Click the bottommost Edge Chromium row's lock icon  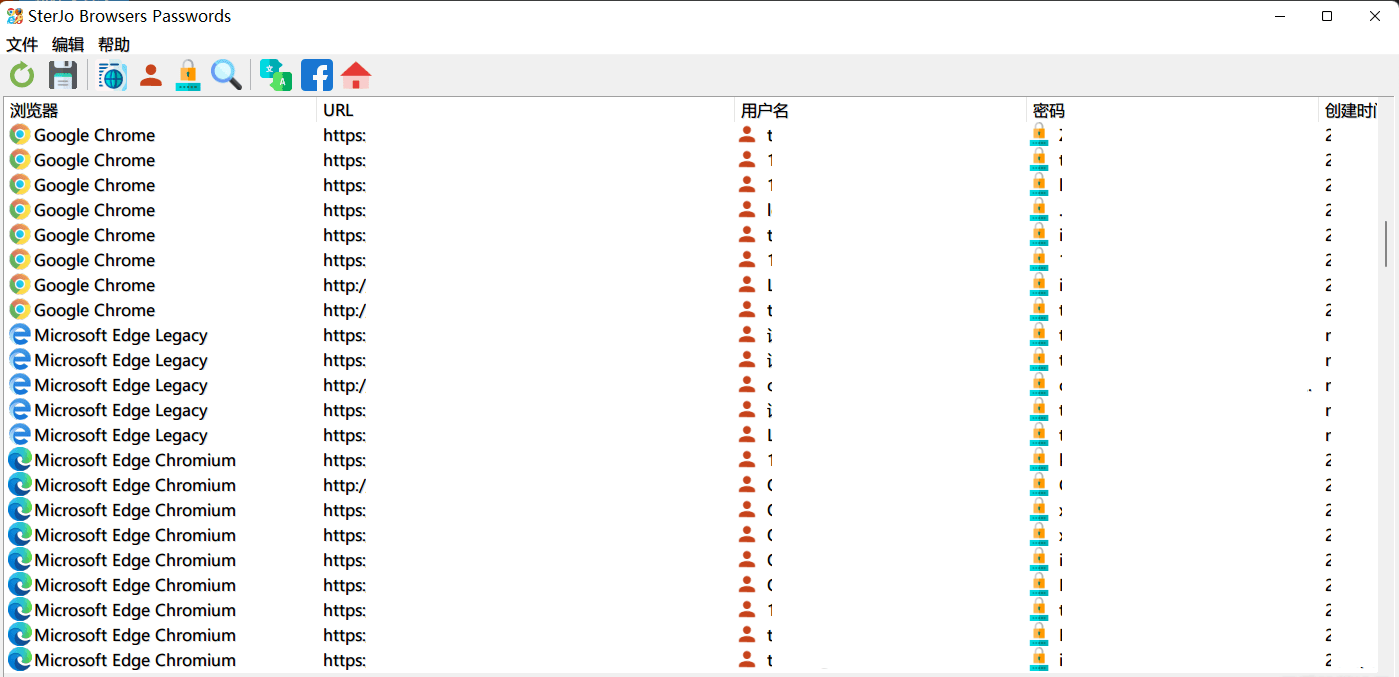[1039, 660]
